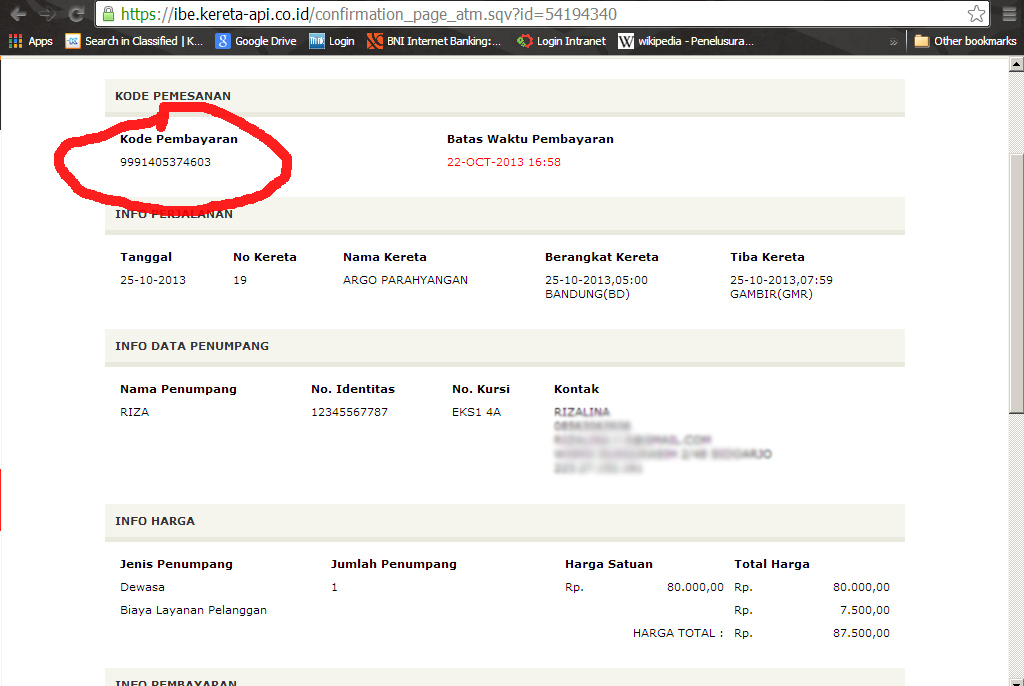Image resolution: width=1024 pixels, height=686 pixels.
Task: Click payment code 9991405374603
Action: (165, 162)
